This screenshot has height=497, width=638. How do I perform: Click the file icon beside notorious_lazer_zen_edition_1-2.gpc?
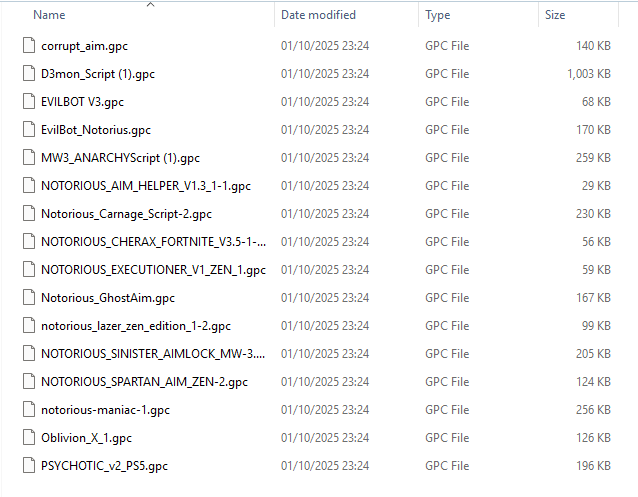(29, 325)
